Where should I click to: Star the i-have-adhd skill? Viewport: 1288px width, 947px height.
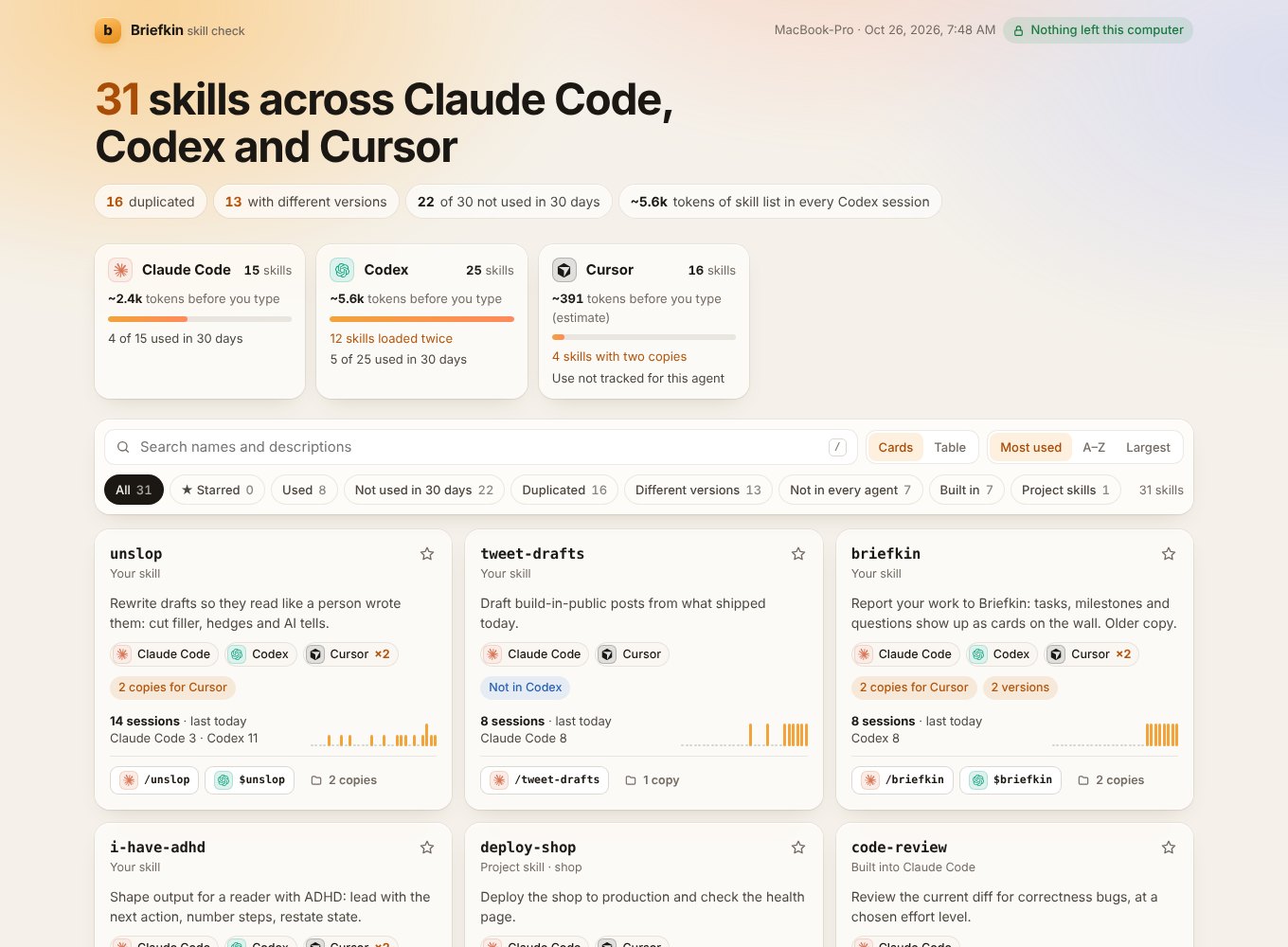(427, 848)
